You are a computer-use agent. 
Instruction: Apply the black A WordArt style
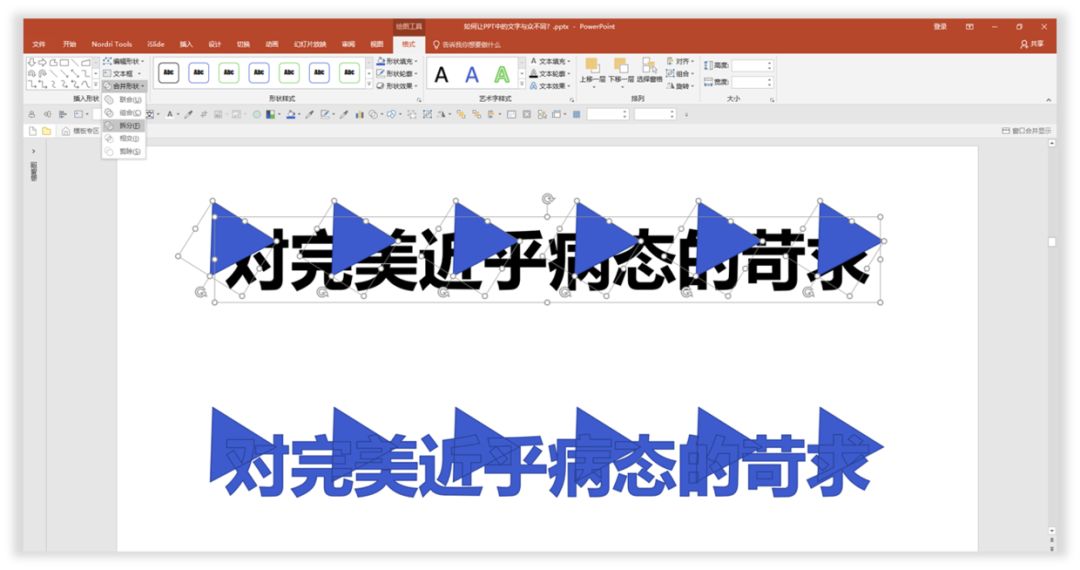(x=442, y=74)
